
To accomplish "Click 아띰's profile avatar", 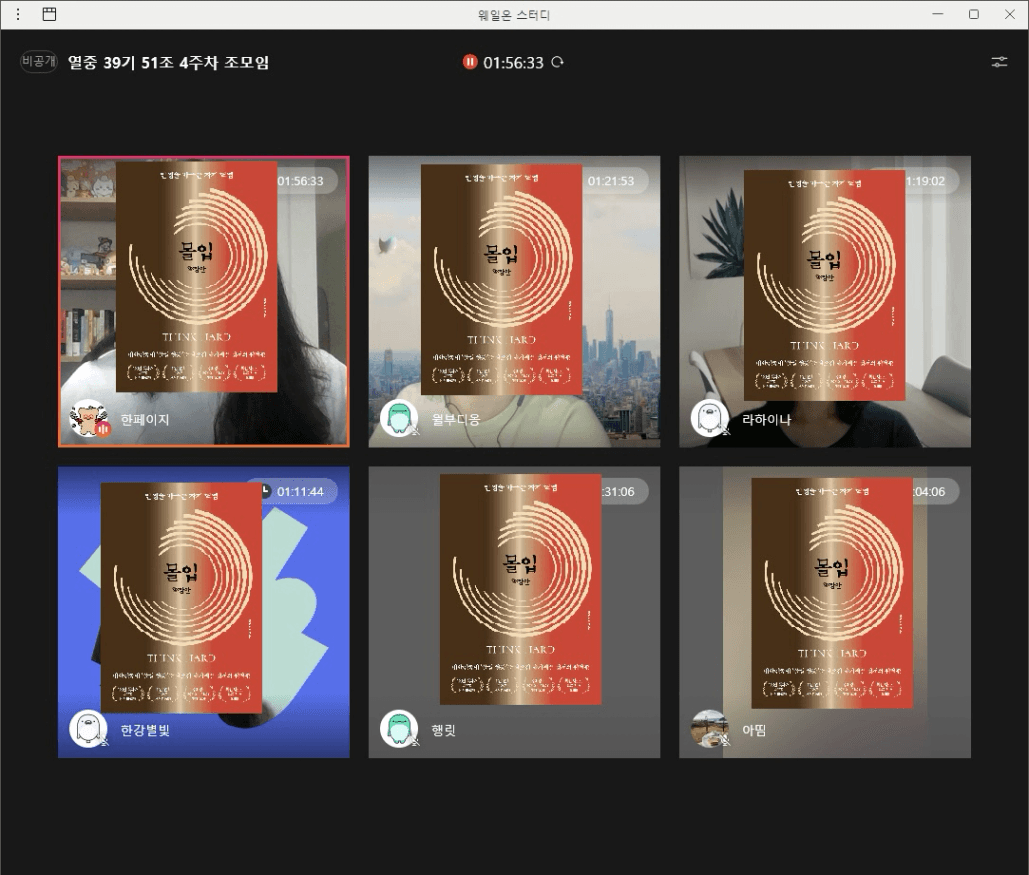I will 710,729.
